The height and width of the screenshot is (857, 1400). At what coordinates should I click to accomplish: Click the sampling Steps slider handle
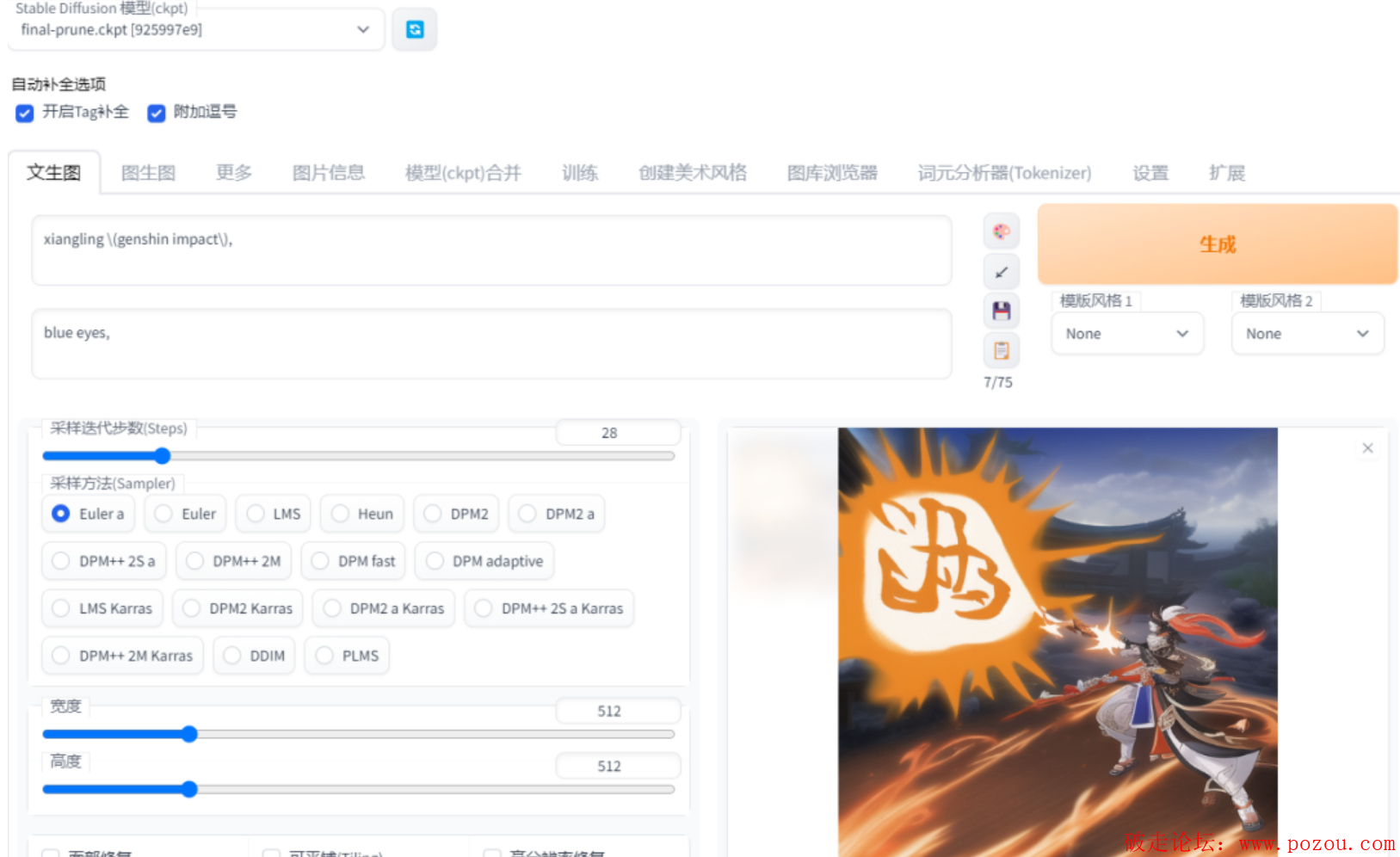click(x=162, y=456)
